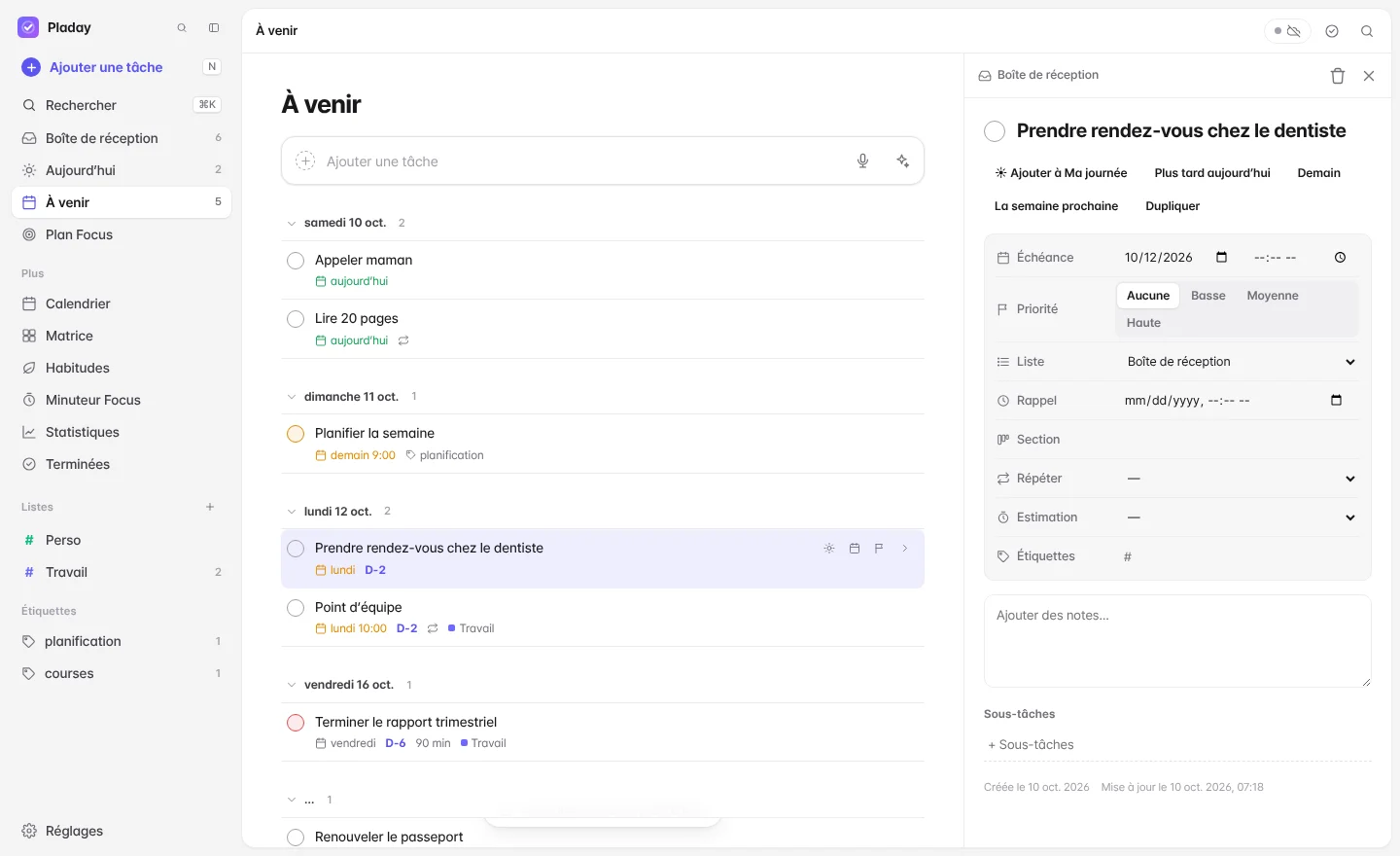Open details arrow on the dentiste task row
The height and width of the screenshot is (856, 1400).
coord(905,549)
